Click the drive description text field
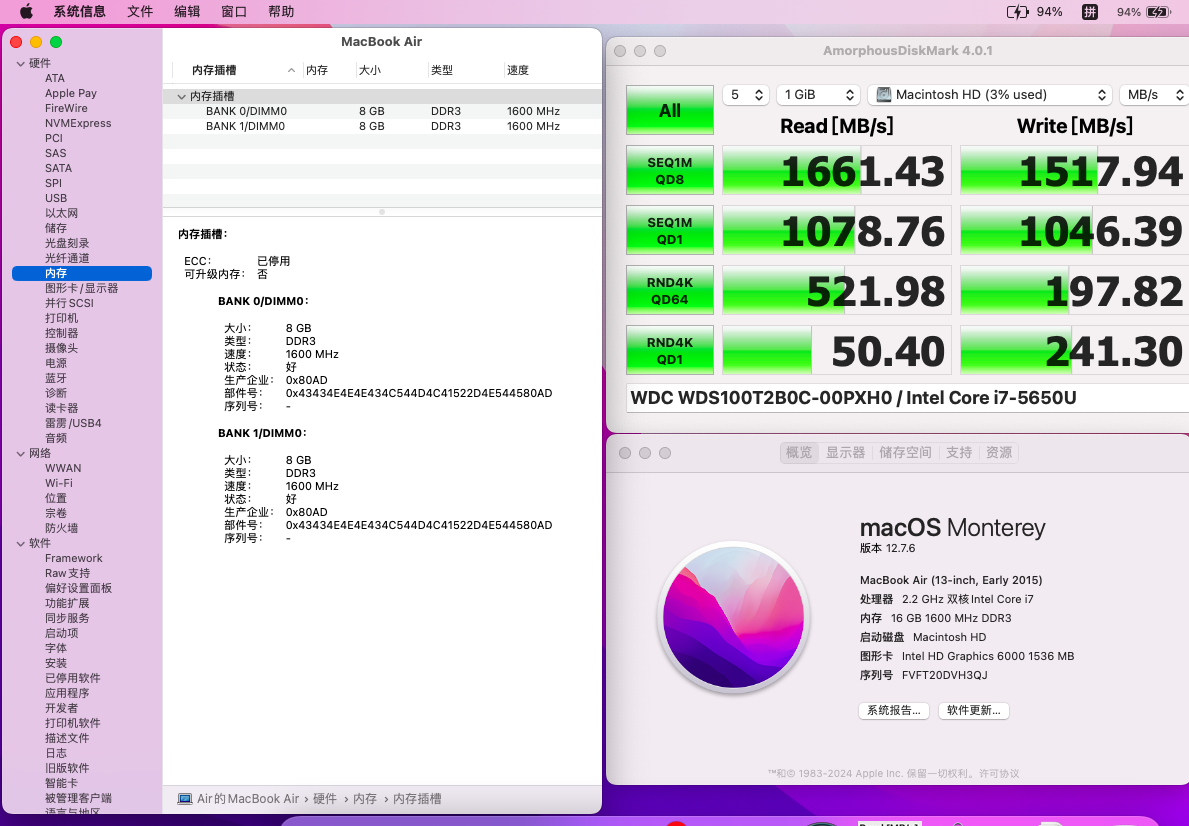1189x826 pixels. coord(907,397)
